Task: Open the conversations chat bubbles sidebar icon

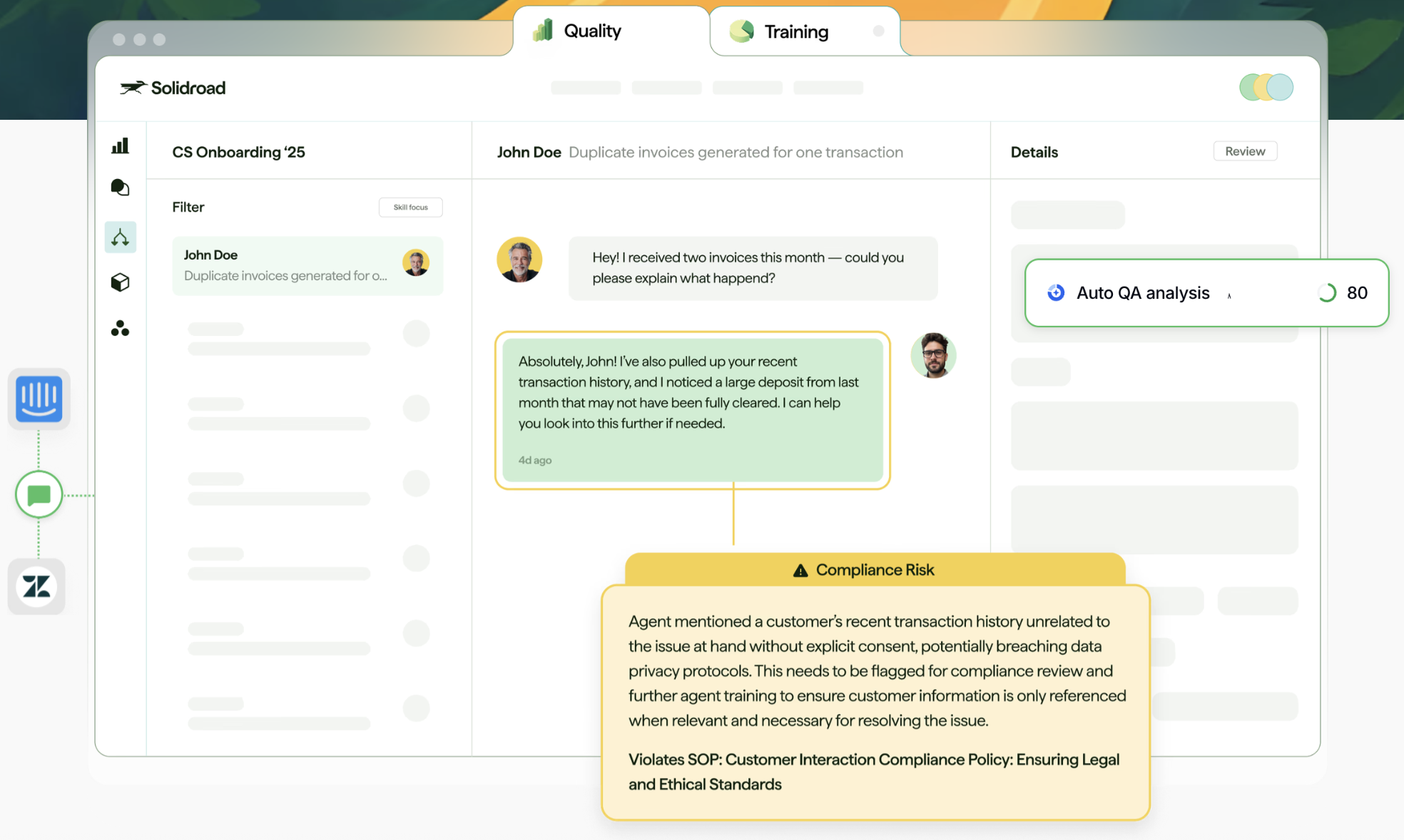Action: coord(120,188)
